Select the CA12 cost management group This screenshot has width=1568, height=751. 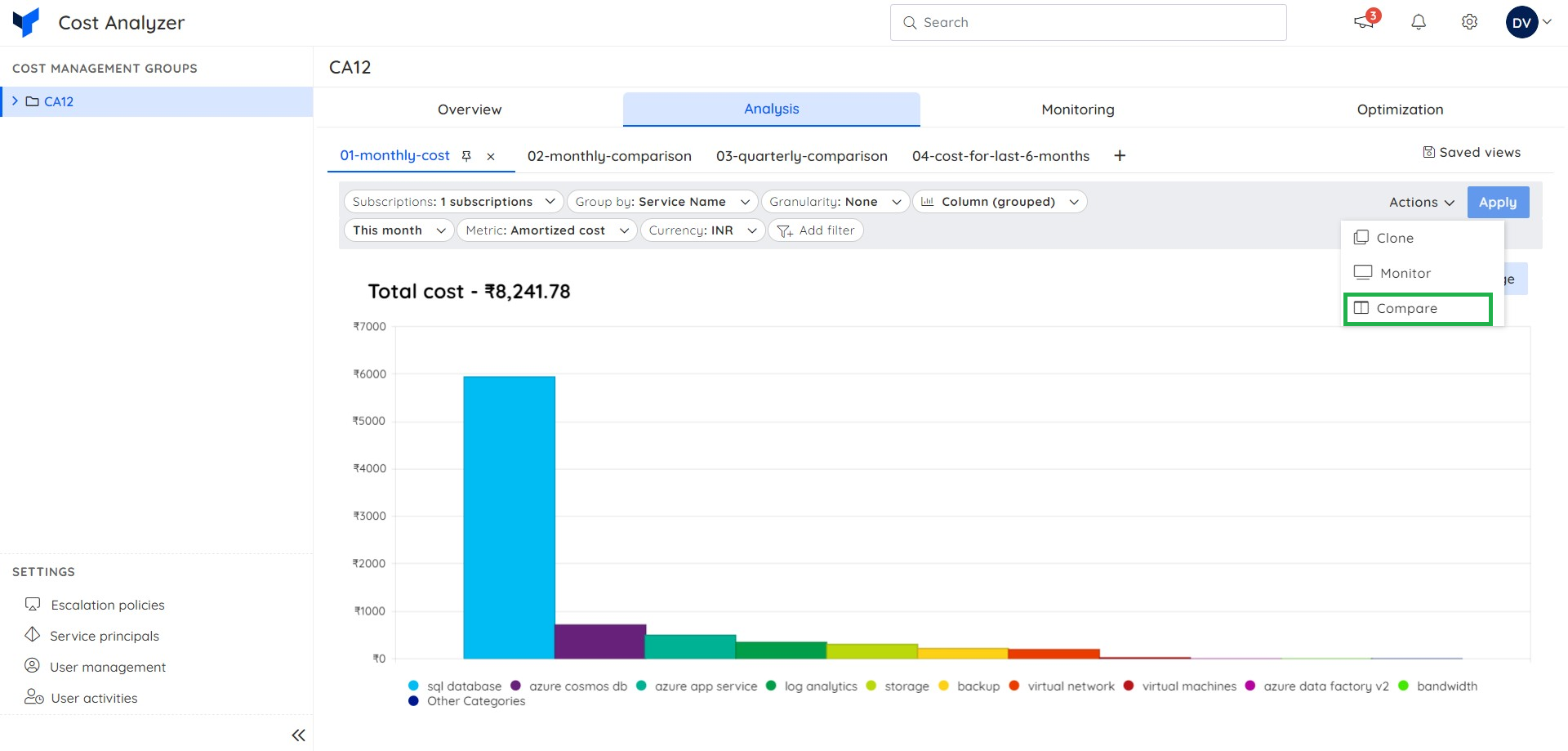[x=157, y=101]
